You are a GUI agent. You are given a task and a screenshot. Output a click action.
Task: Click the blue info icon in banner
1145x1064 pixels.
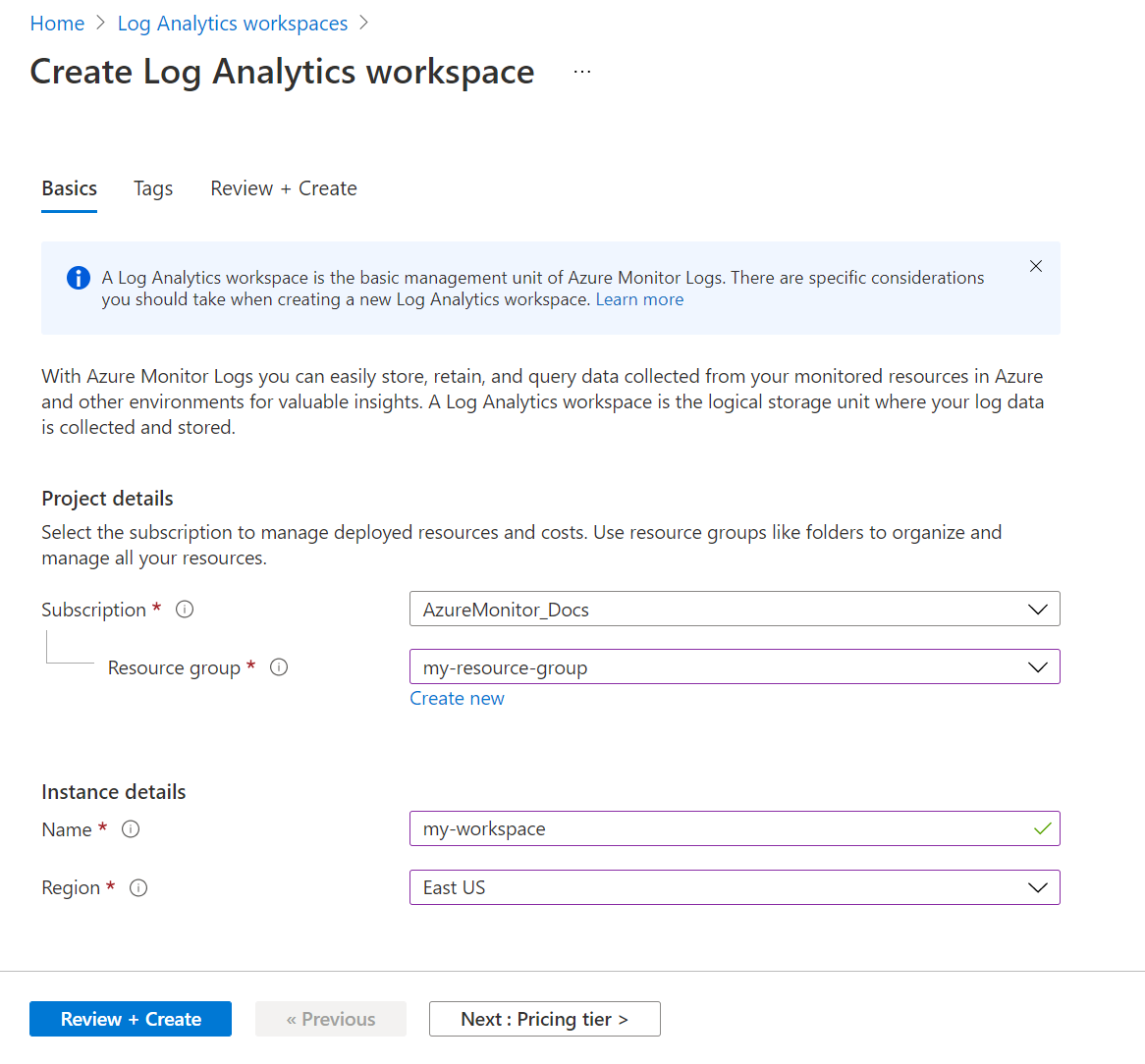(x=79, y=278)
